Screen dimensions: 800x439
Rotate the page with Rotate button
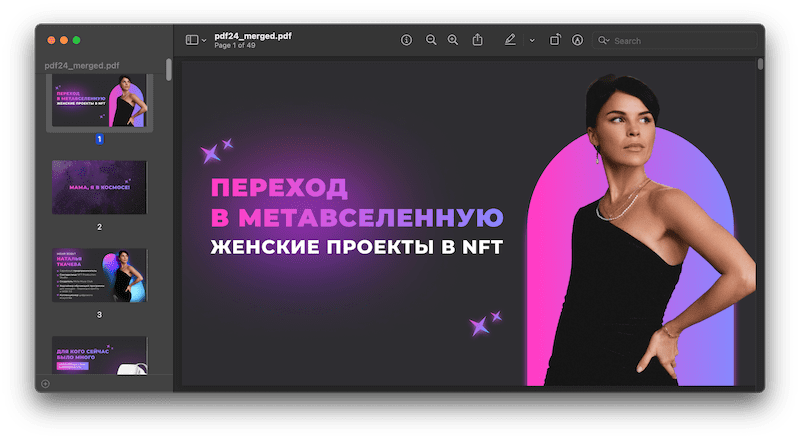pyautogui.click(x=555, y=39)
